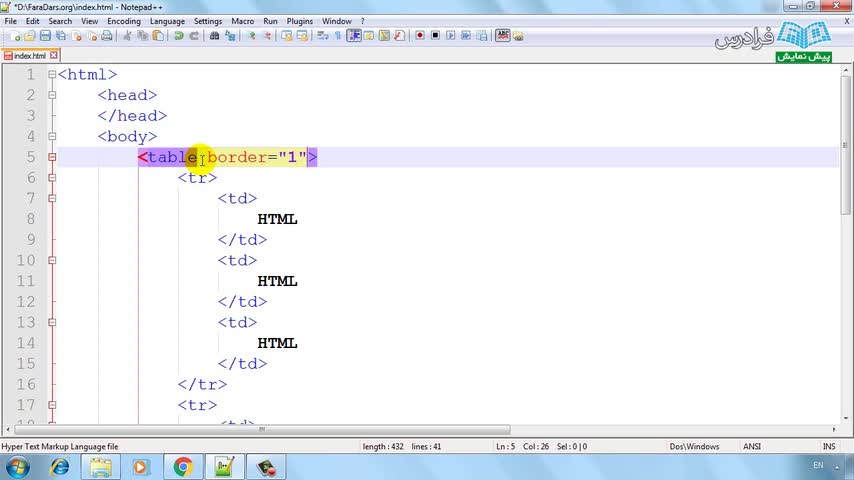Collapse the td fold marker on line 13

(52, 323)
